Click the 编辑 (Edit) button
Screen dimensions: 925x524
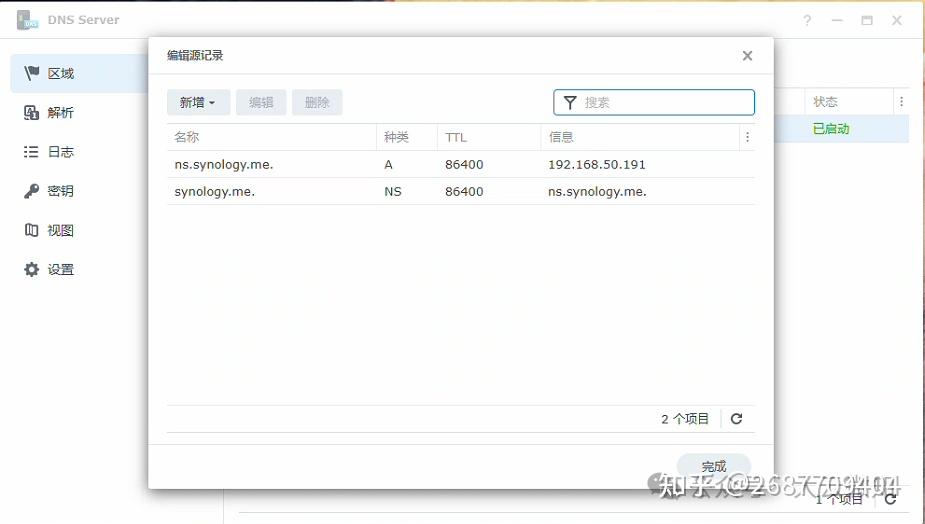(x=261, y=102)
